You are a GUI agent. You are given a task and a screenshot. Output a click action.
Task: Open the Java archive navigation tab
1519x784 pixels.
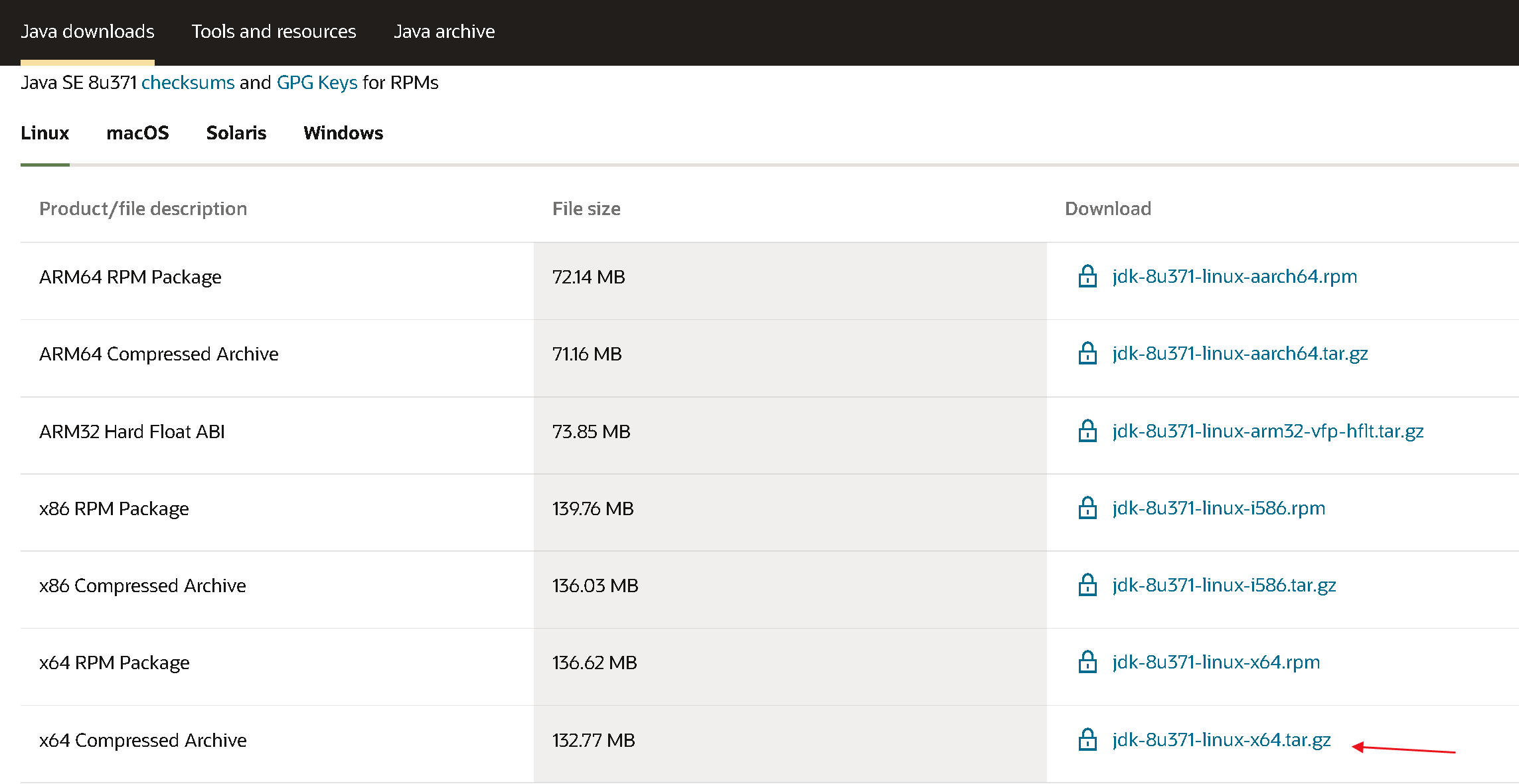pyautogui.click(x=444, y=31)
